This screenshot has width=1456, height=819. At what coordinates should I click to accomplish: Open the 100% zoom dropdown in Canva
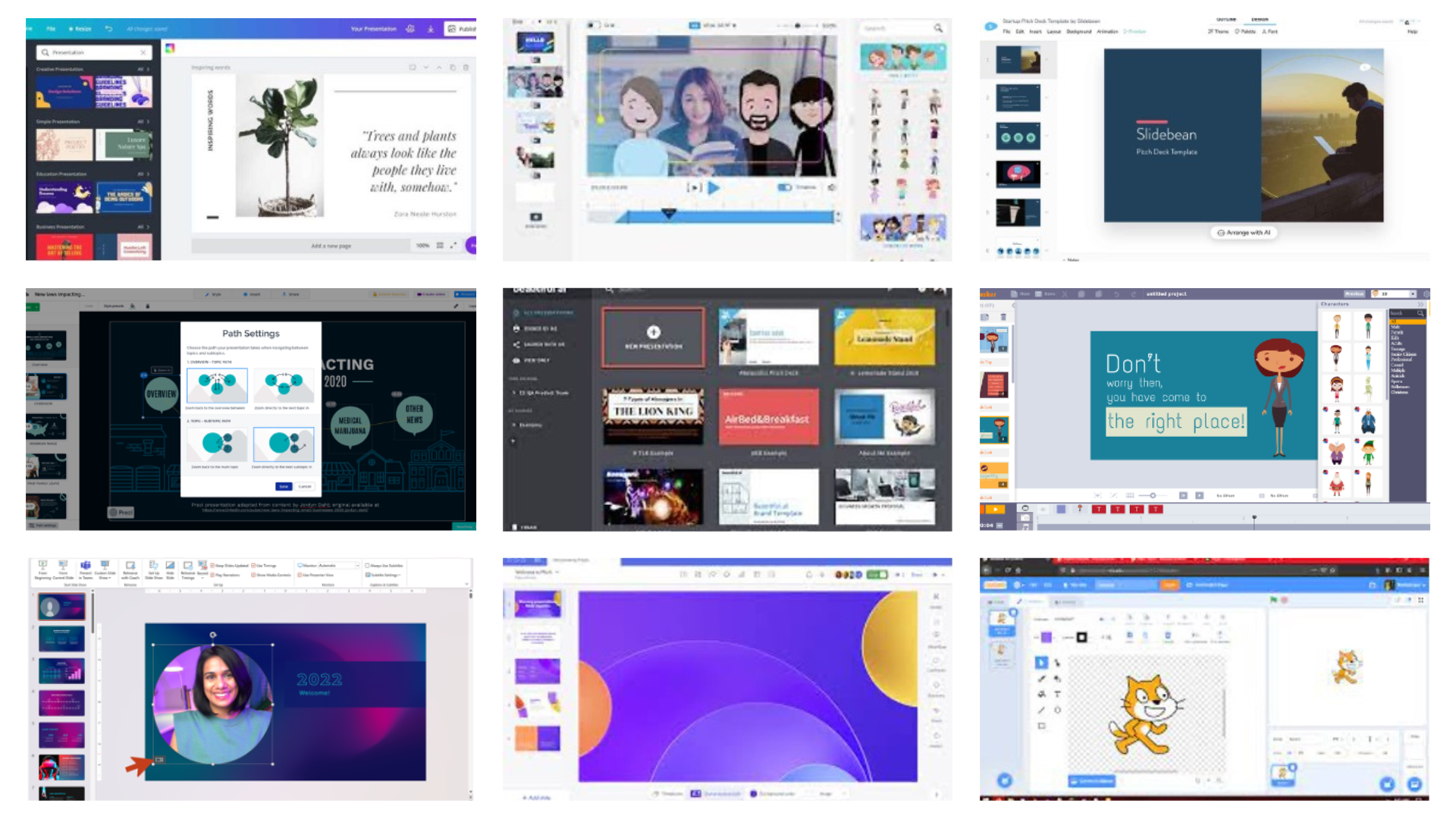pyautogui.click(x=422, y=245)
